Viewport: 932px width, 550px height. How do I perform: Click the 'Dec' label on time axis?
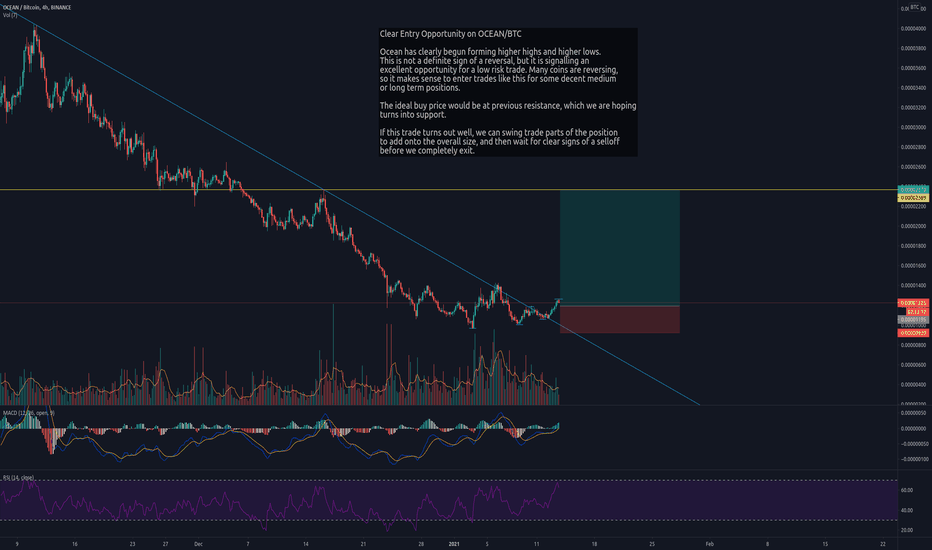pos(199,544)
